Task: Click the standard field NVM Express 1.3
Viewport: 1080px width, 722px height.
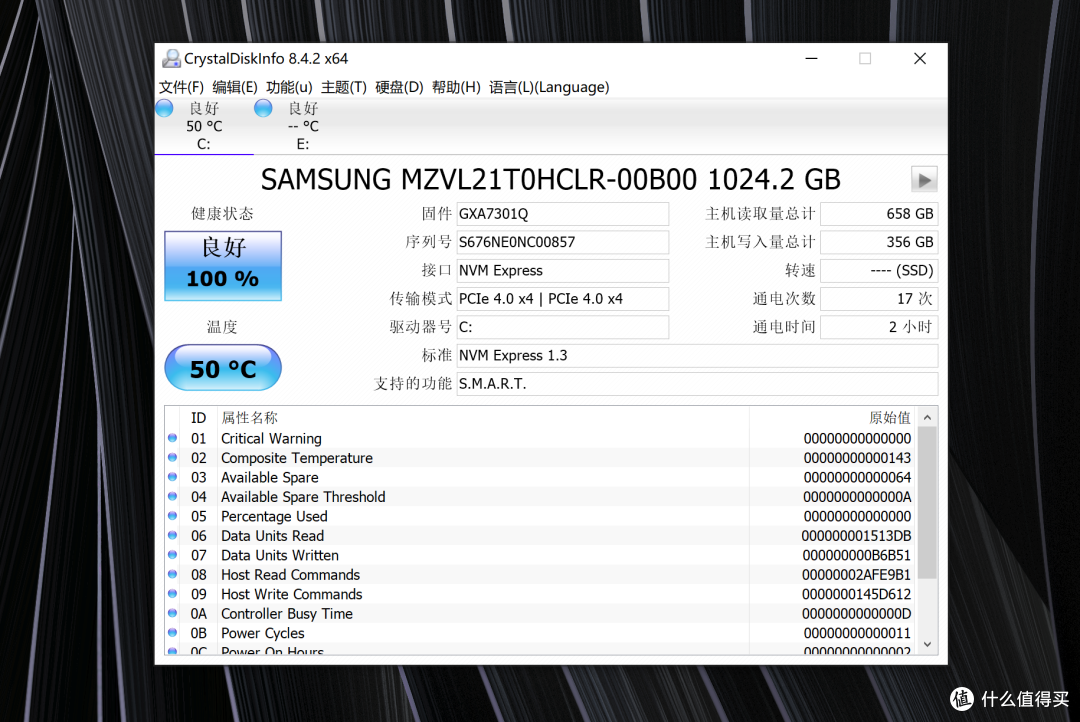Action: pyautogui.click(x=697, y=355)
